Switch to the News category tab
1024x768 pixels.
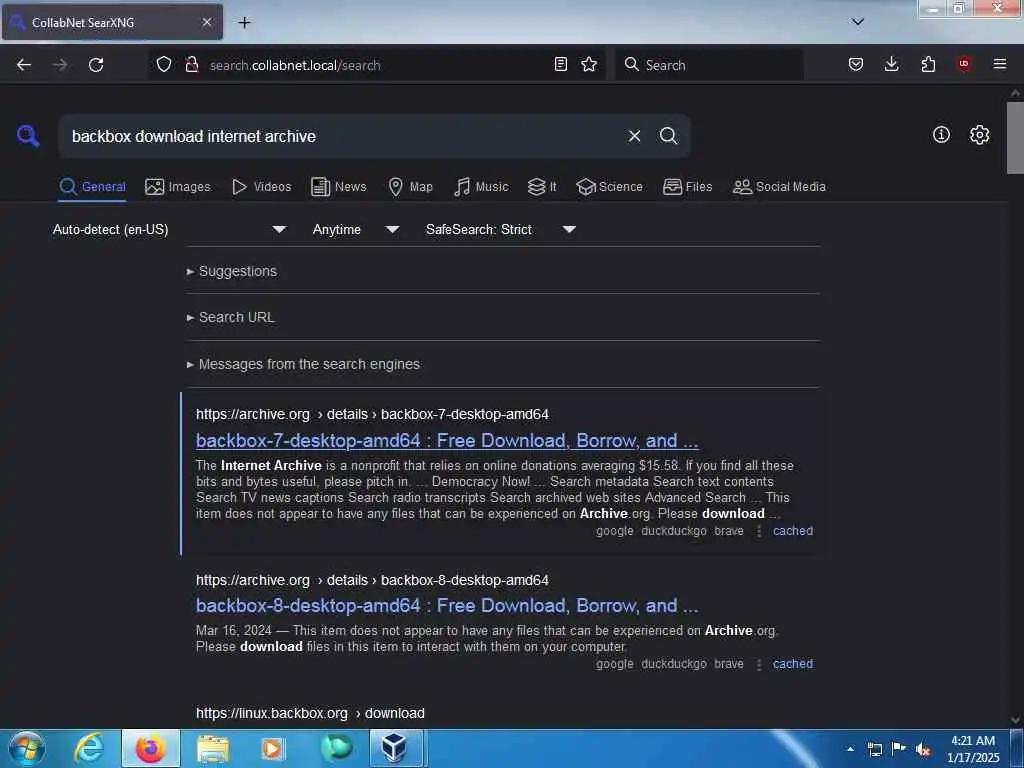tap(339, 187)
